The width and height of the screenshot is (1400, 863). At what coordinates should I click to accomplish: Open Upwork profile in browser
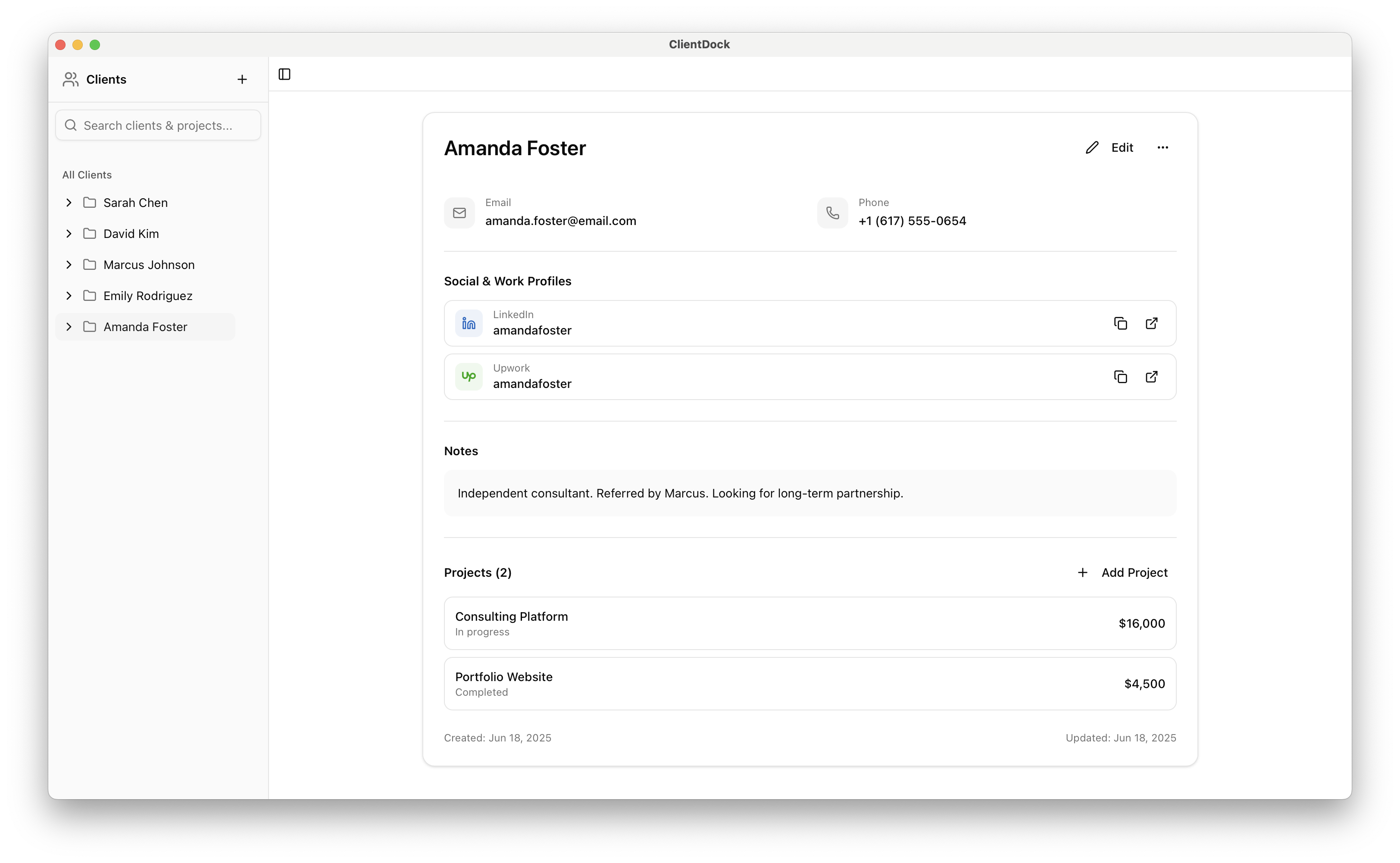[x=1151, y=377]
